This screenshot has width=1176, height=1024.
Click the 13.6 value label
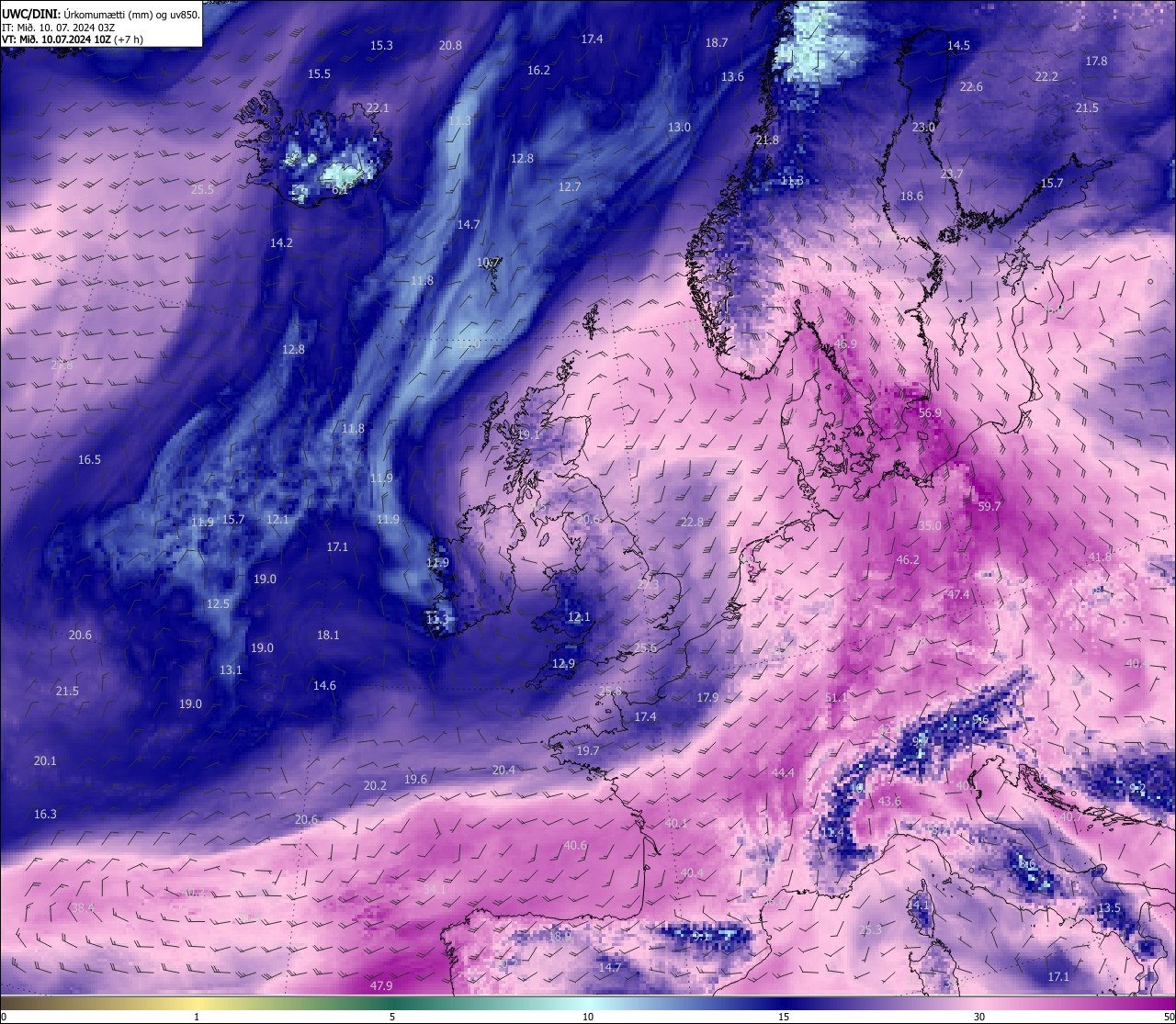coord(732,77)
